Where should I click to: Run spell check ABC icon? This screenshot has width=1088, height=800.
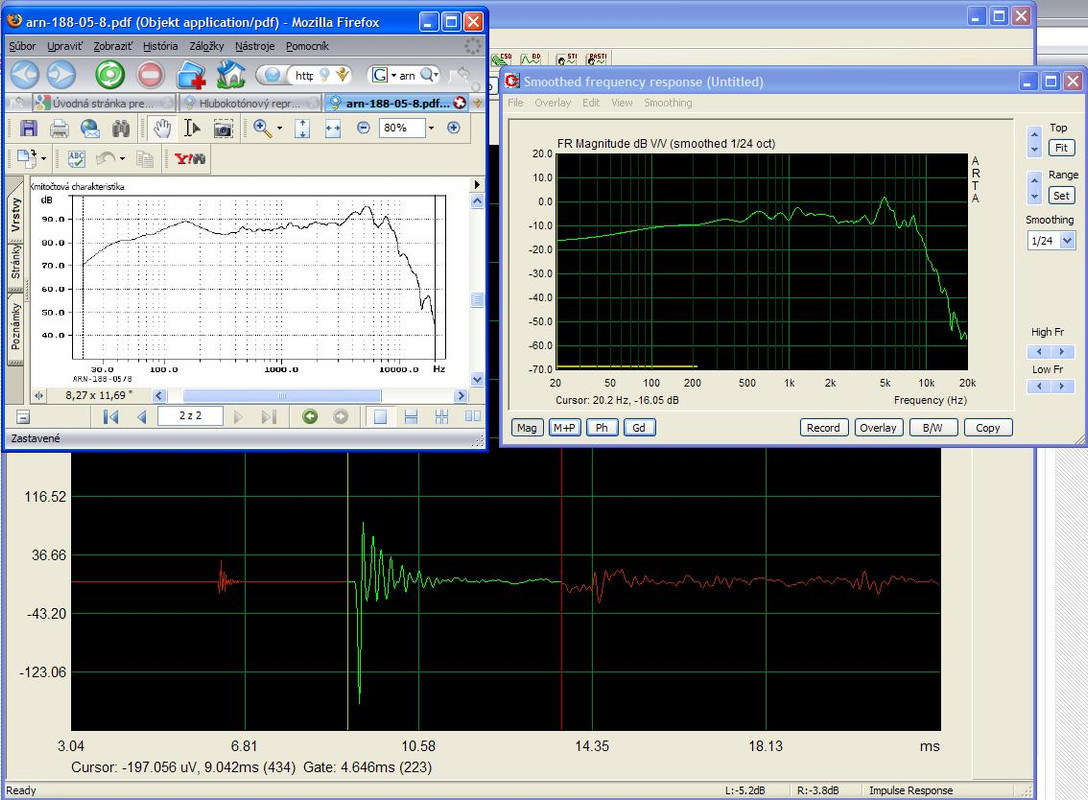click(x=76, y=159)
